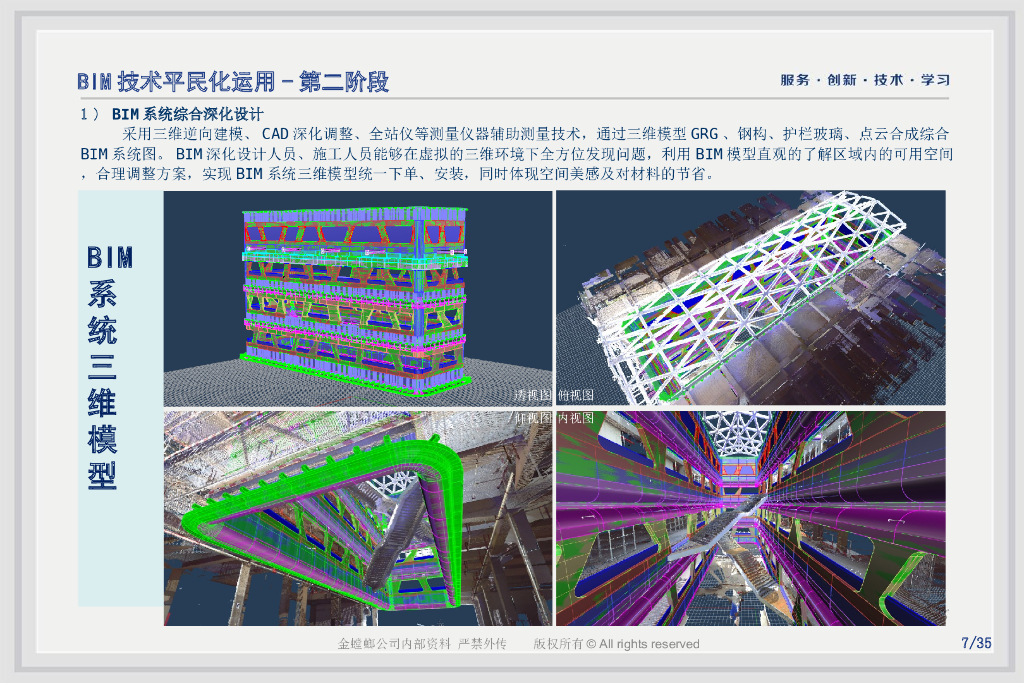Open the interior view purple atrium image
Viewport: 1024px width, 683px height.
tap(750, 518)
